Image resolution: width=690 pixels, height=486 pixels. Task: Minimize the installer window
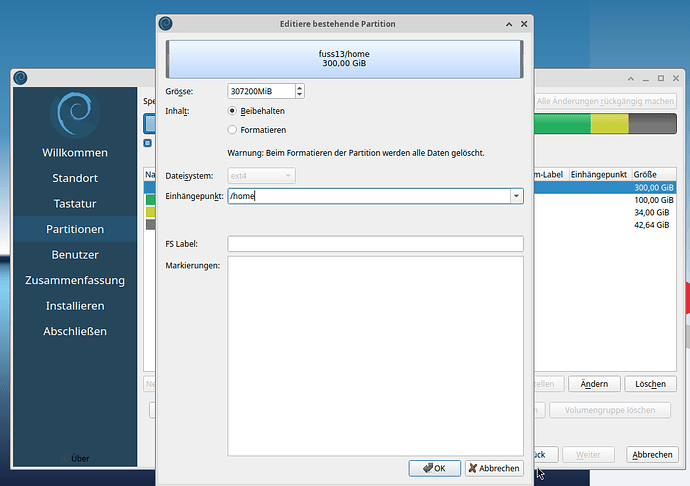tap(646, 78)
